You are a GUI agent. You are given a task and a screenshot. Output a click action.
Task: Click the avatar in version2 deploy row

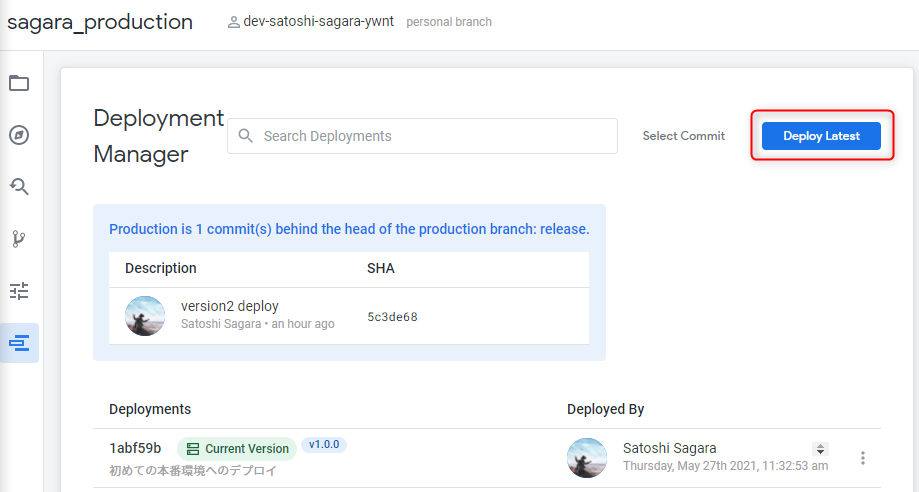point(145,316)
